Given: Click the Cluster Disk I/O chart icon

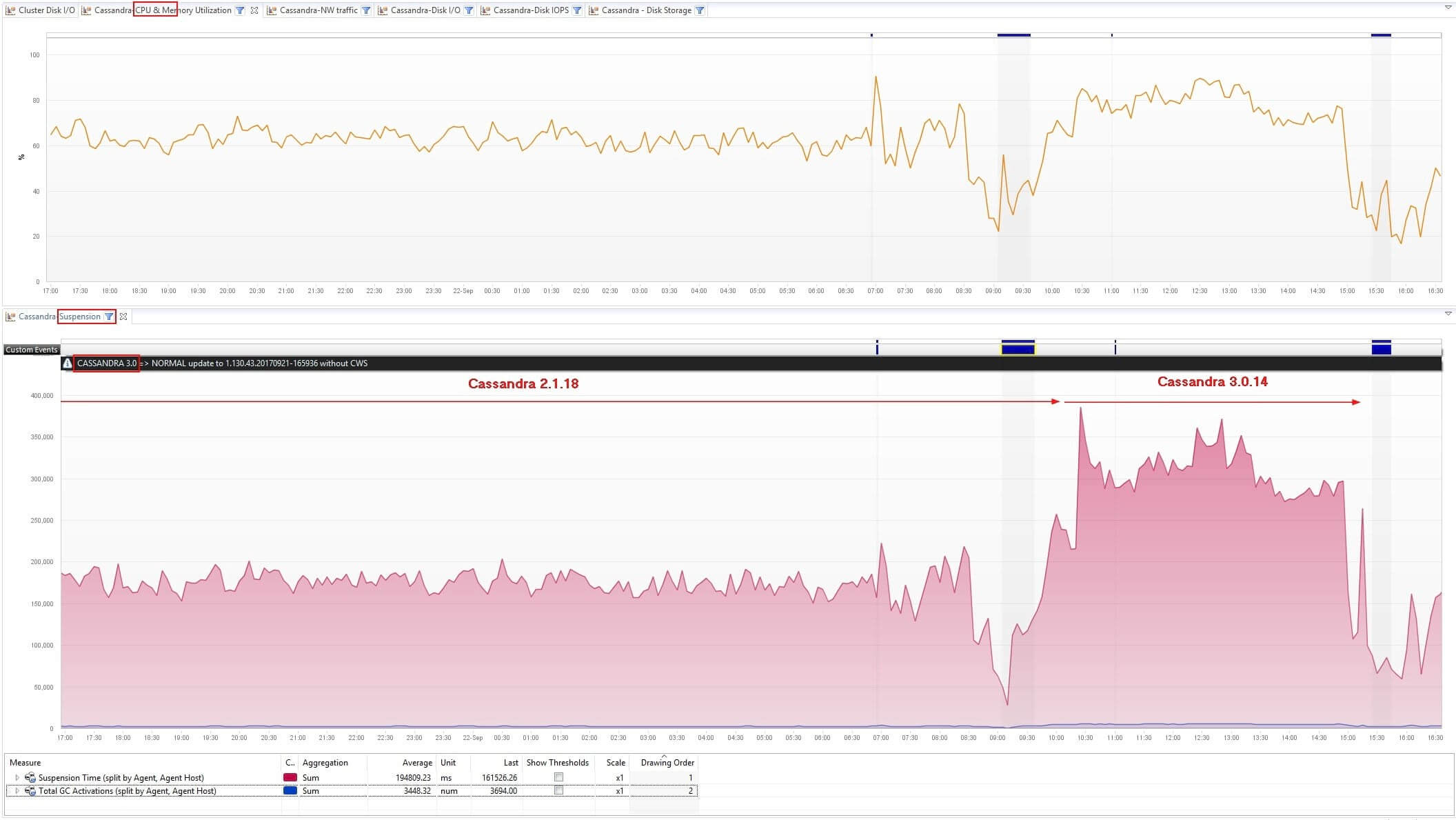Looking at the screenshot, I should (x=10, y=10).
